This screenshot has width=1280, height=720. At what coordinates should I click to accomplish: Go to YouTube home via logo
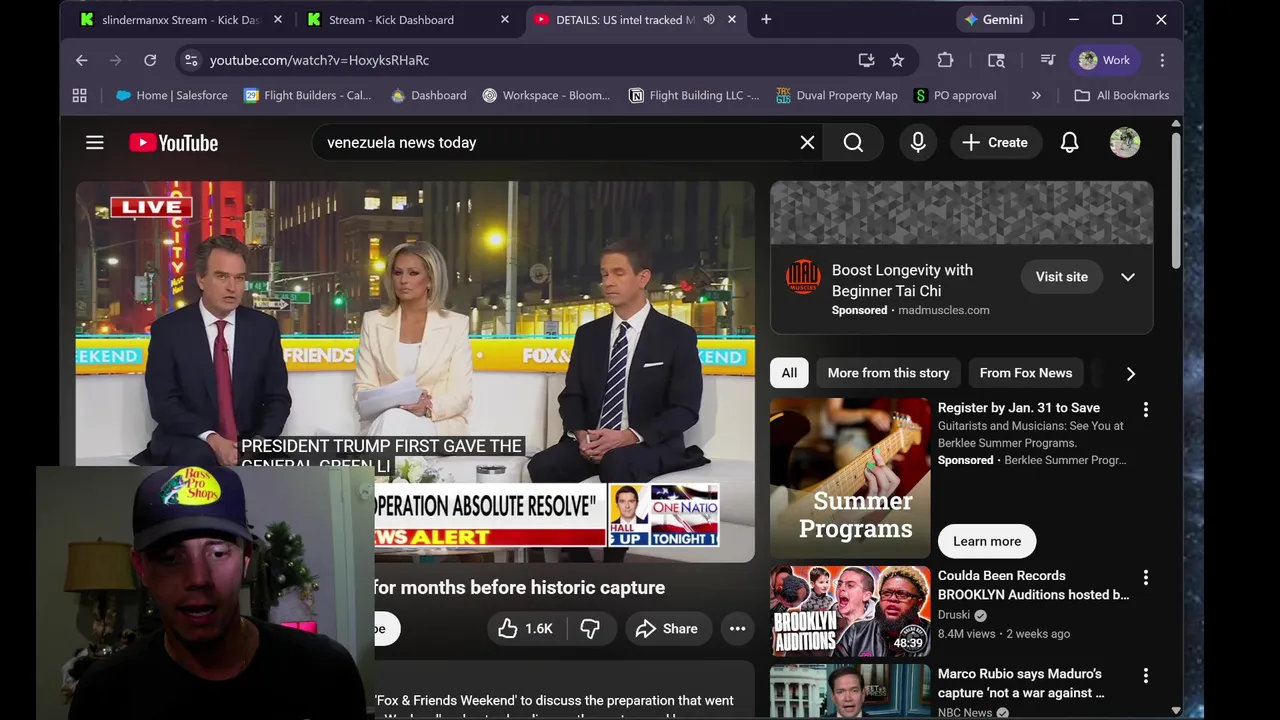[x=173, y=143]
